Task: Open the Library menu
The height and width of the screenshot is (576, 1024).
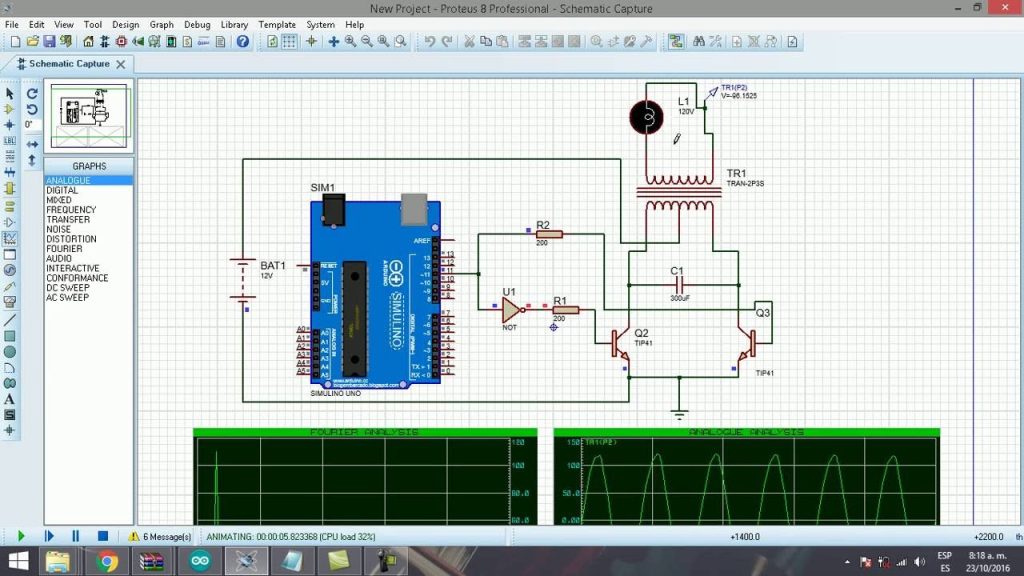Action: [x=234, y=24]
